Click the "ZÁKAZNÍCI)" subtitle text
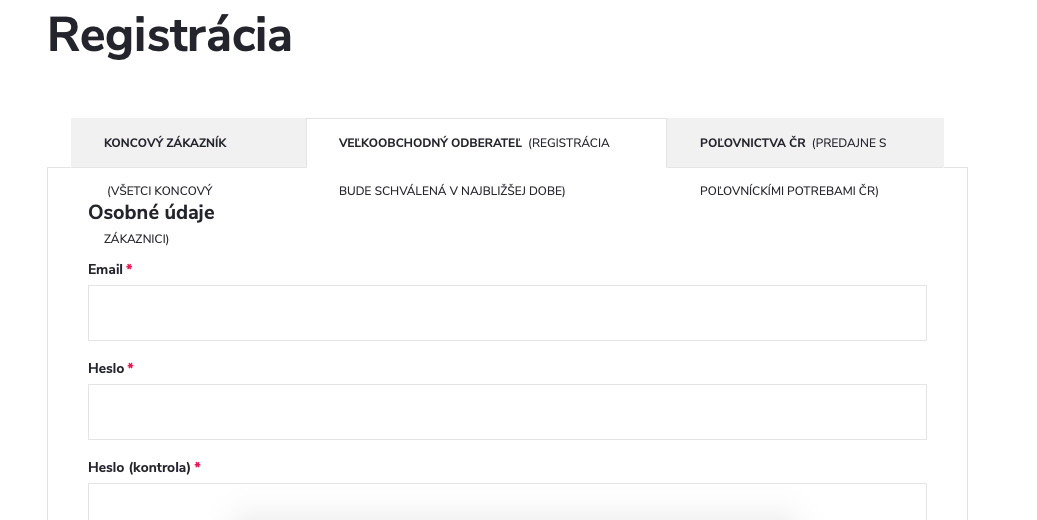This screenshot has height=520, width=1037. (x=136, y=239)
